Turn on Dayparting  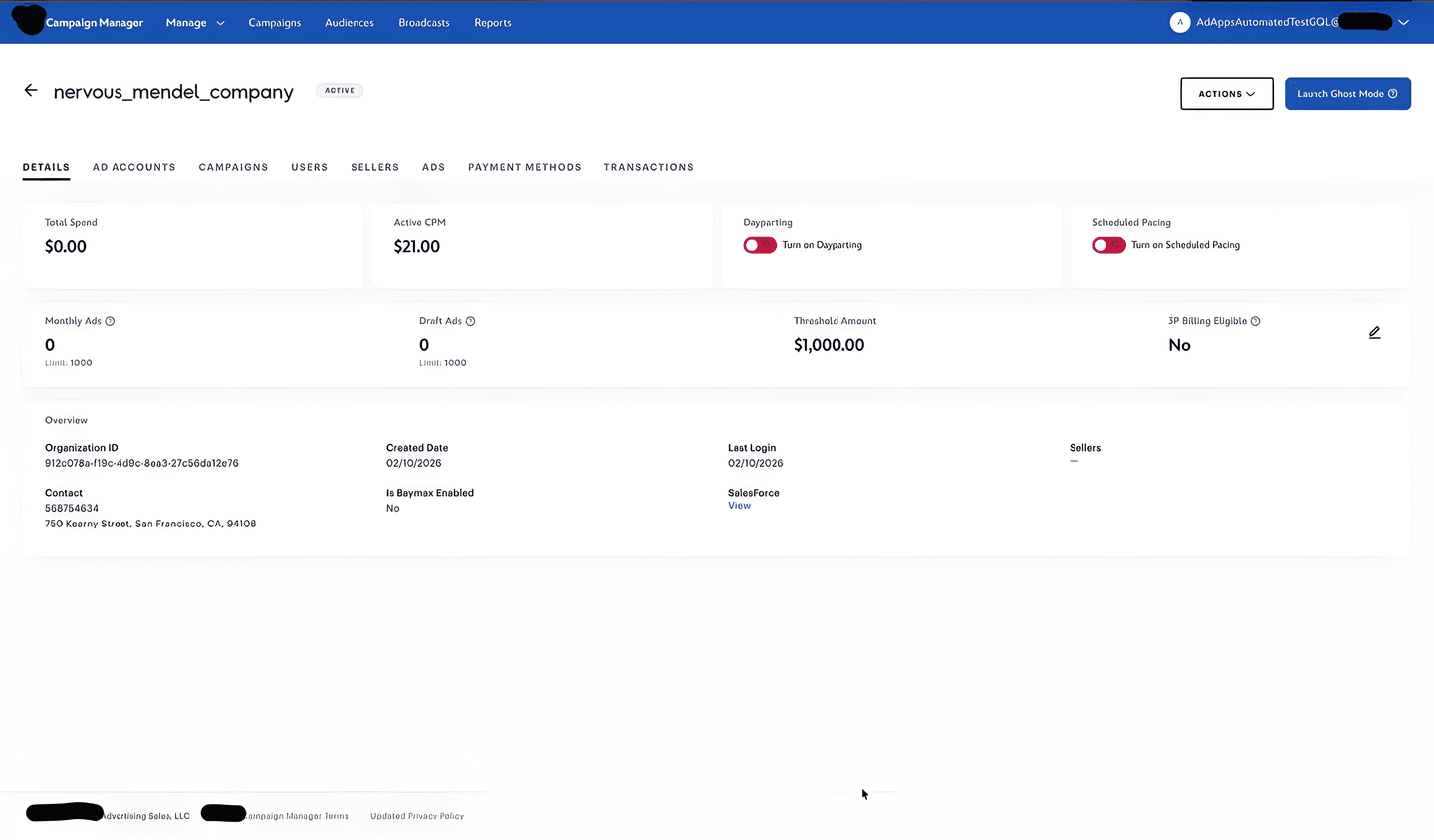pyautogui.click(x=760, y=245)
